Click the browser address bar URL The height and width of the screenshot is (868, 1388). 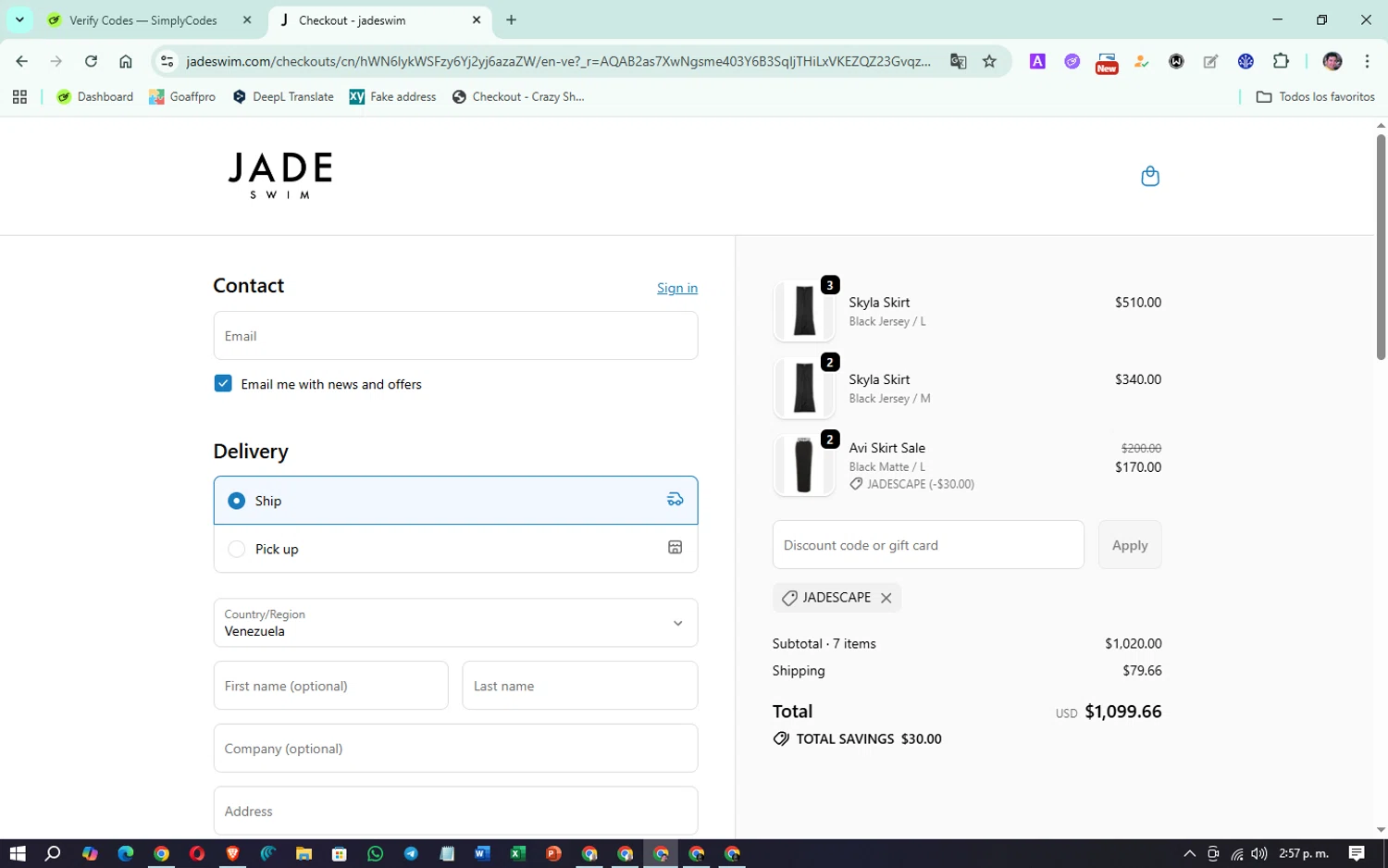(x=558, y=61)
